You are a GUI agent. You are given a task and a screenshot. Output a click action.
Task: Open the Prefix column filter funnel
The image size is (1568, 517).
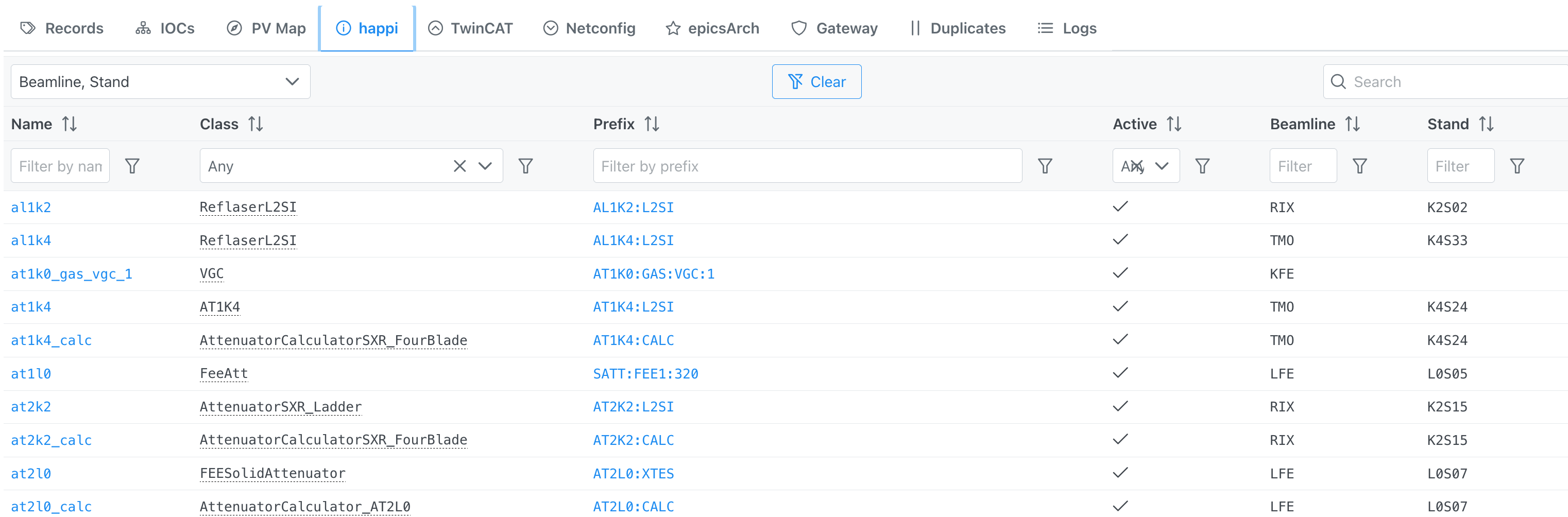pos(1045,165)
